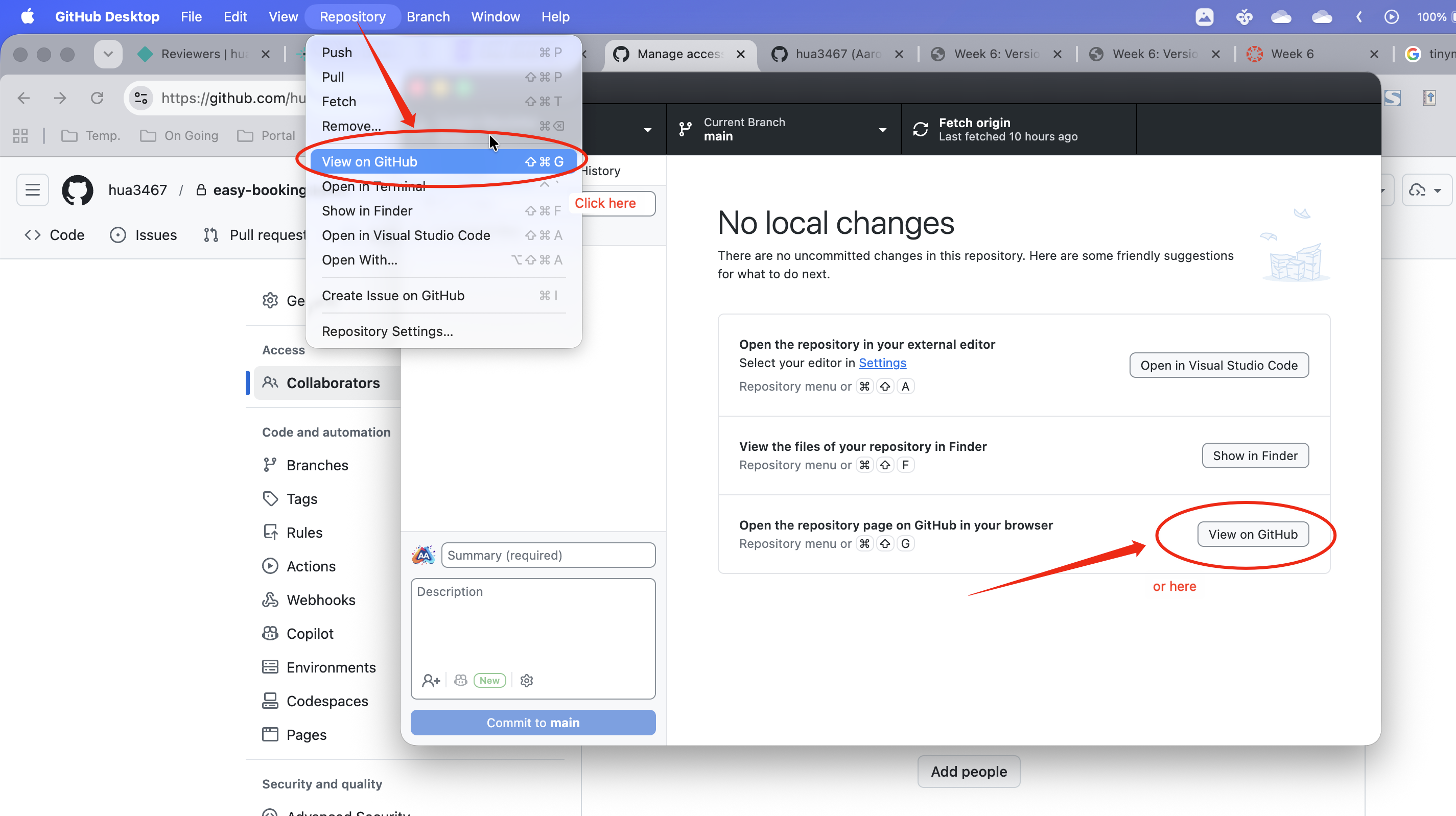Go back with browser back arrow
The width and height of the screenshot is (1456, 816).
23,98
